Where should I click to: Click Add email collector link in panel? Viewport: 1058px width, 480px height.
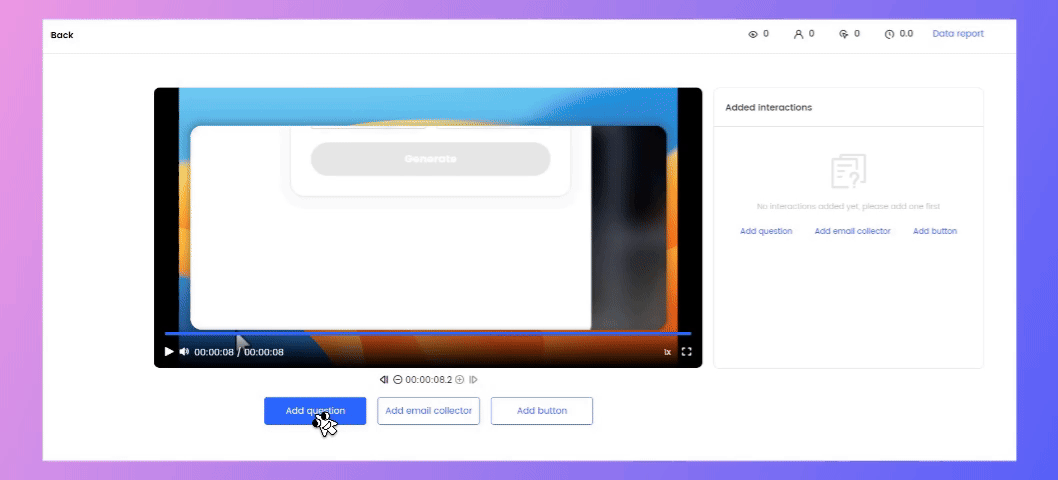(x=852, y=231)
